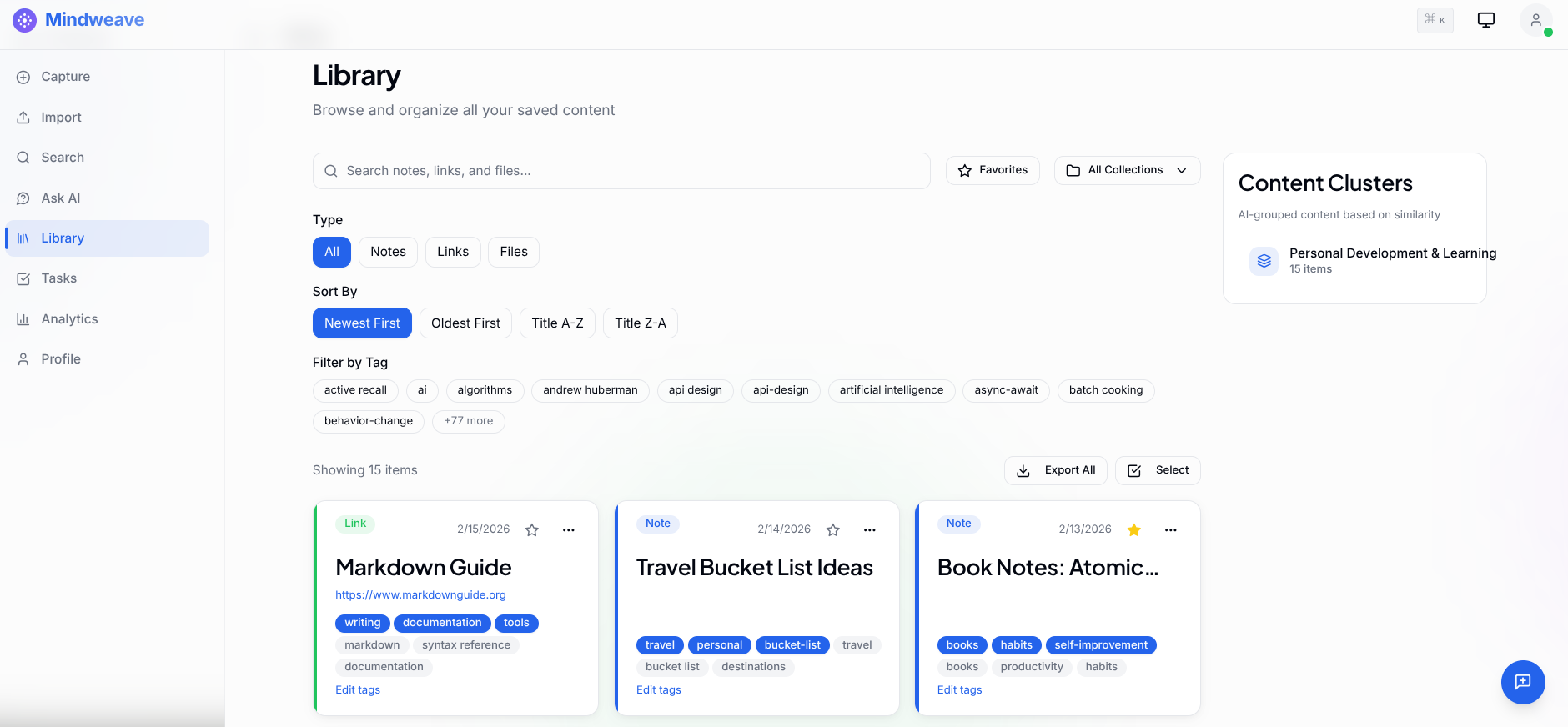Click the Select items button
The width and height of the screenshot is (1568, 727).
pyautogui.click(x=1158, y=470)
